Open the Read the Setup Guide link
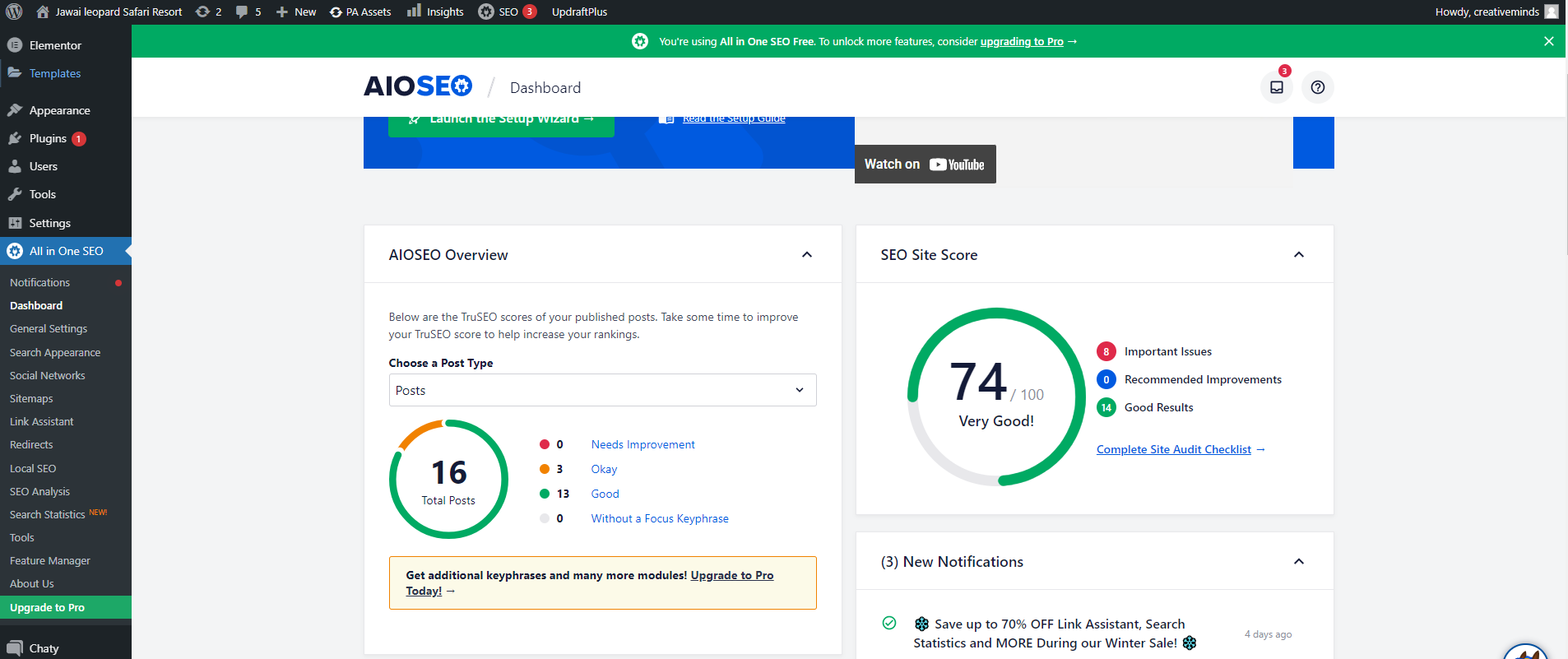 (x=734, y=119)
